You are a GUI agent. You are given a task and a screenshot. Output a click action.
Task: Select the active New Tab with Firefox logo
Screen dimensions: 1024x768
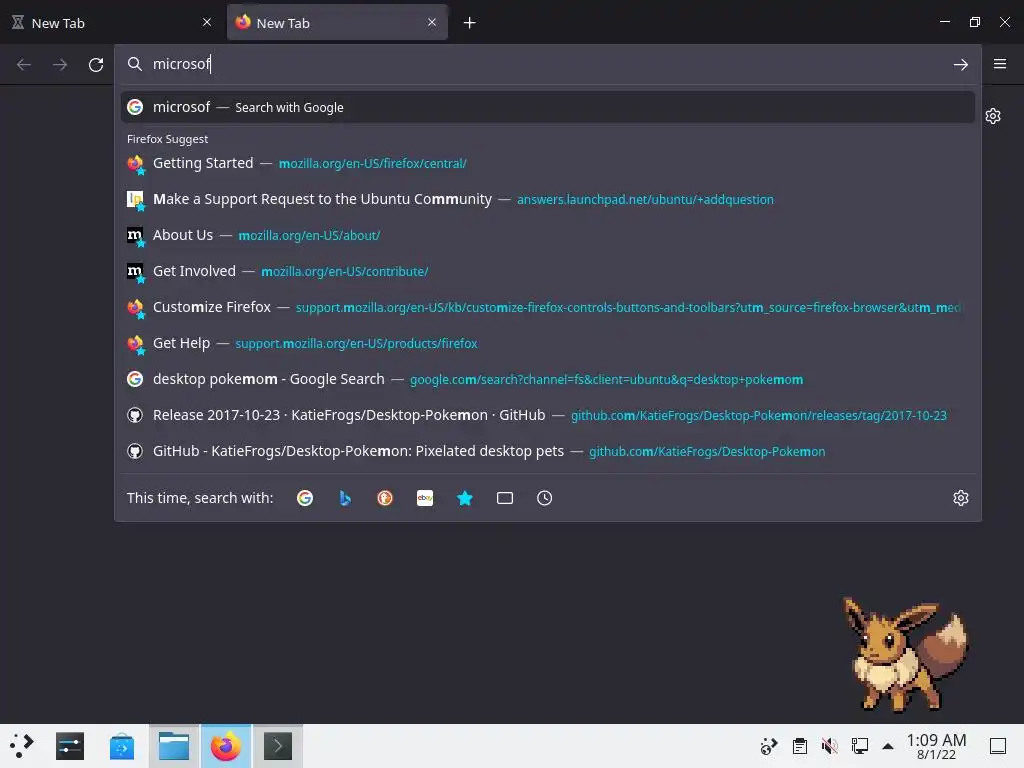pyautogui.click(x=337, y=23)
